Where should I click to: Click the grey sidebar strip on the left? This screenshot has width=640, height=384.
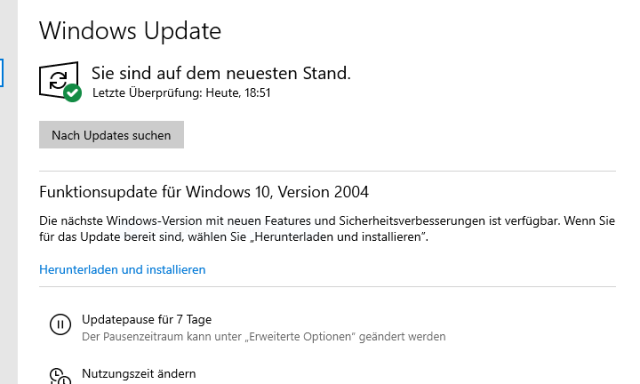9,192
